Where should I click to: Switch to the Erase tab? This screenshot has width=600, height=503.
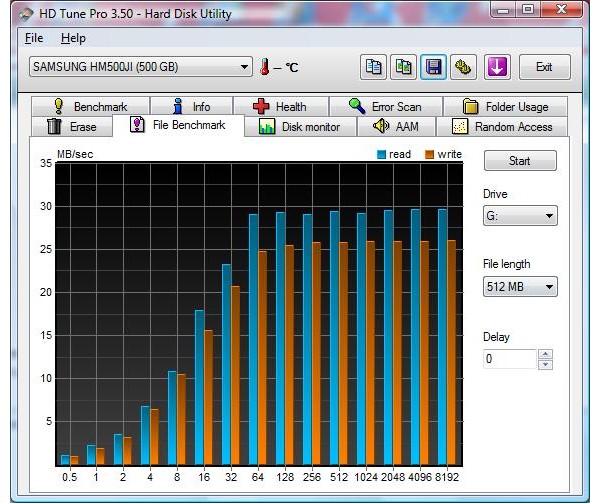(x=72, y=127)
